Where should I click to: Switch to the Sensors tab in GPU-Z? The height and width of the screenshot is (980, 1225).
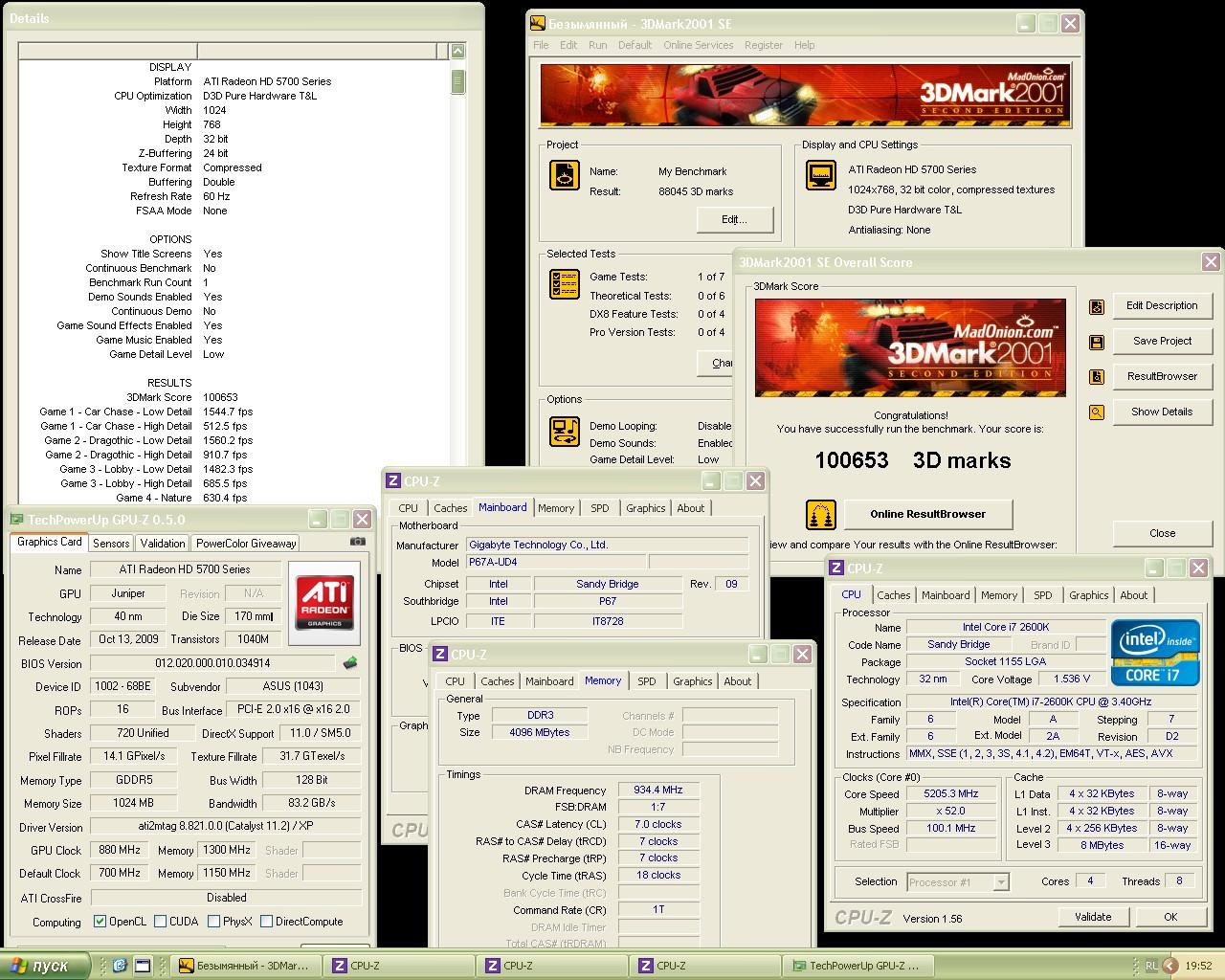[x=111, y=543]
